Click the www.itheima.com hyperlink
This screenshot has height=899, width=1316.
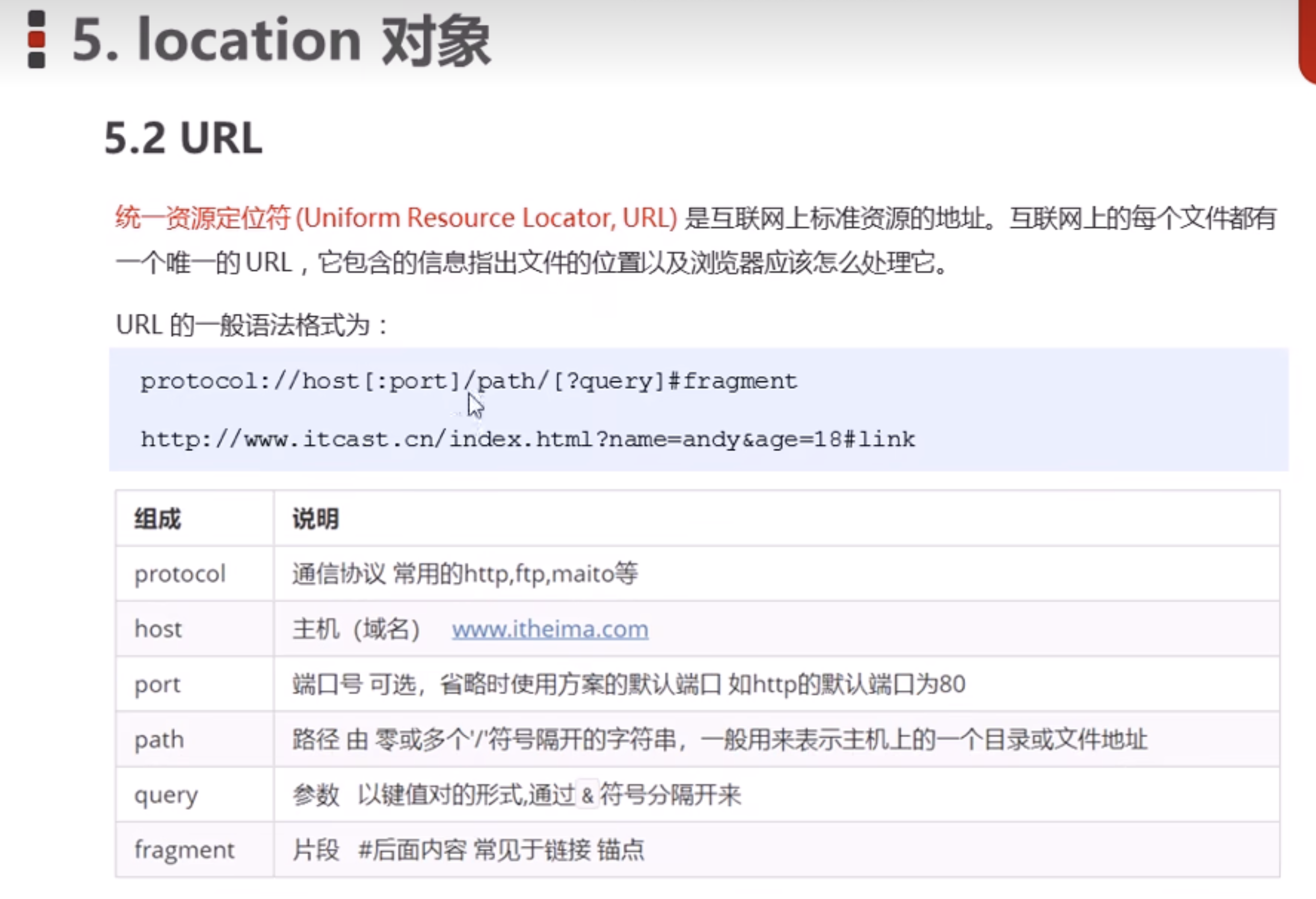coord(549,629)
